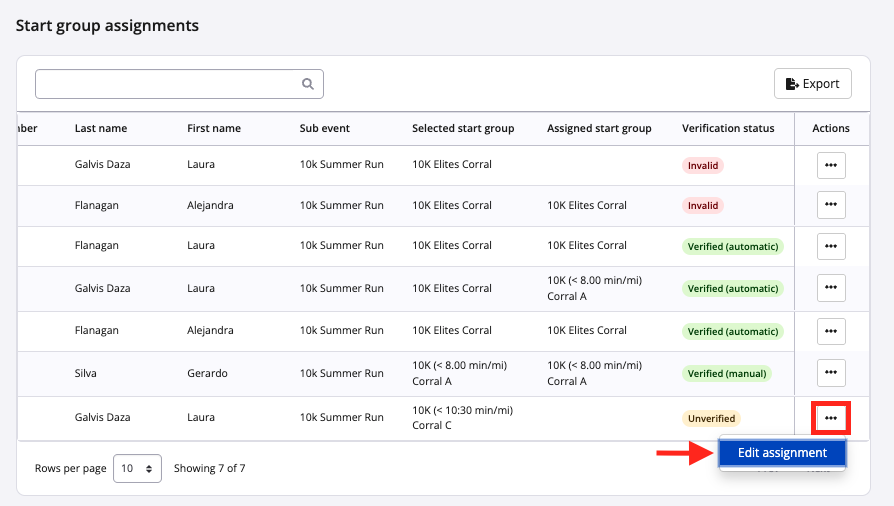Open actions menu for Flanagan Laura row
The width and height of the screenshot is (894, 506).
pyautogui.click(x=830, y=246)
